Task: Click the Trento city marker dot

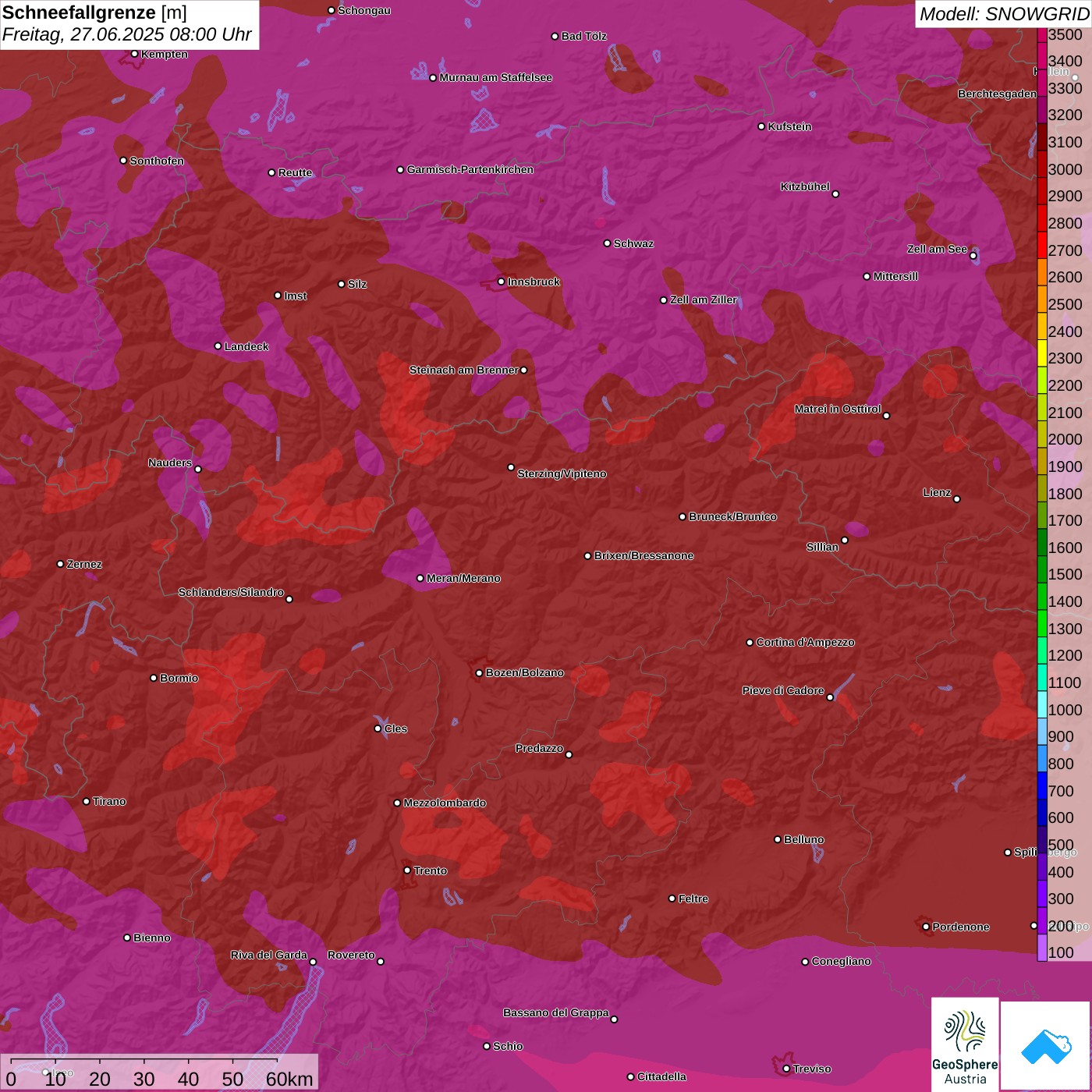Action: (x=407, y=870)
